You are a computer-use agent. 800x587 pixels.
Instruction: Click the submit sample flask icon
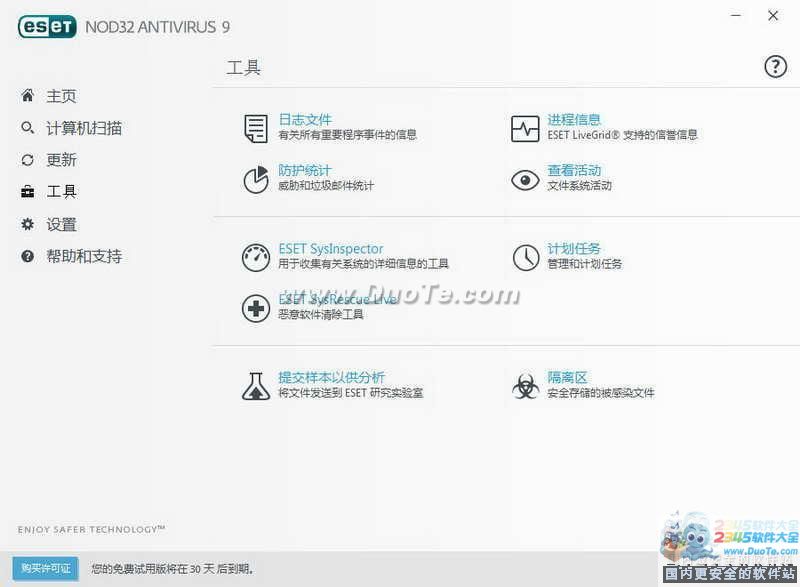point(256,386)
